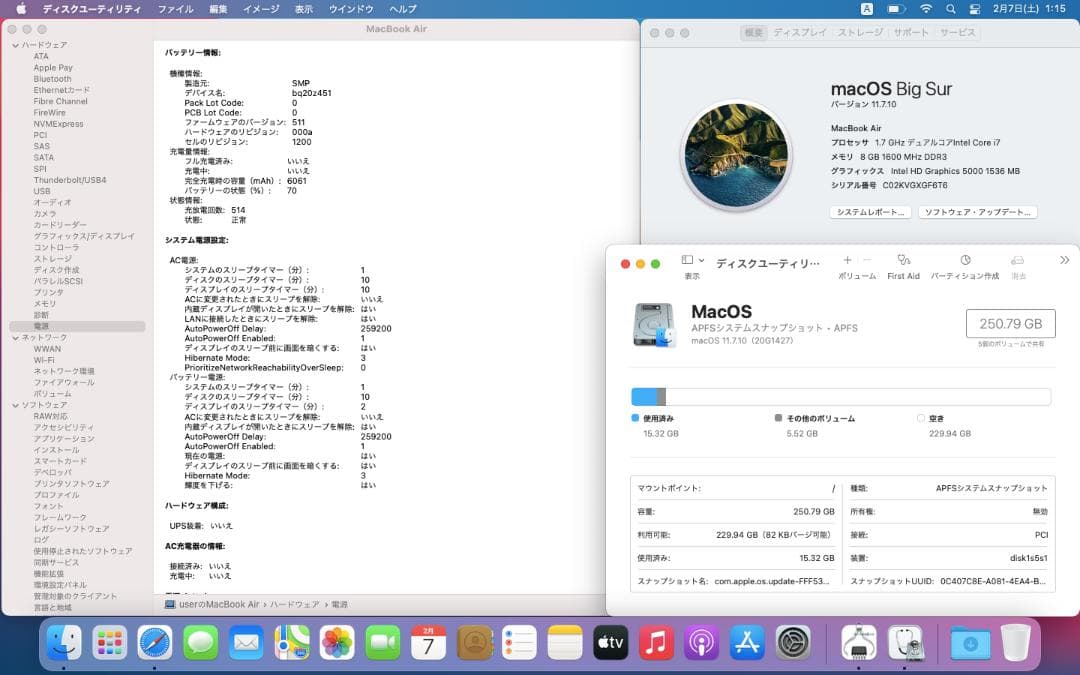Open the 編集 menu
The width and height of the screenshot is (1080, 675).
click(x=218, y=9)
